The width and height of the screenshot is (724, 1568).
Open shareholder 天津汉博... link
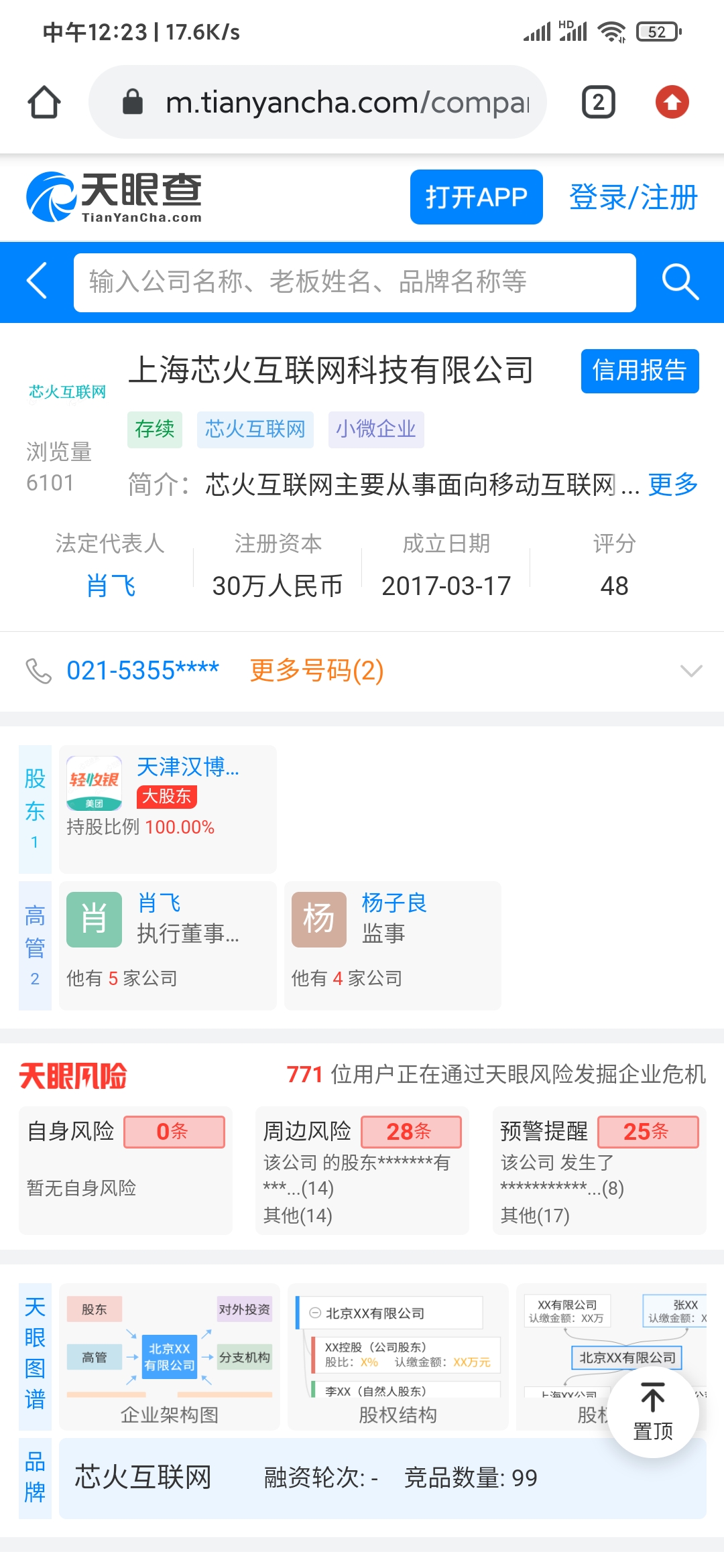(188, 767)
